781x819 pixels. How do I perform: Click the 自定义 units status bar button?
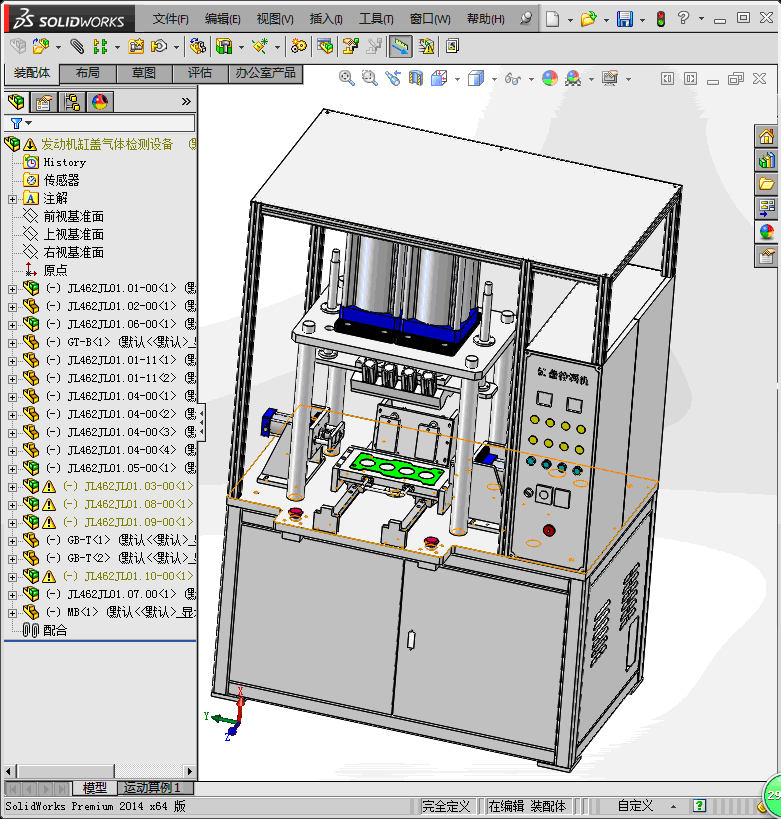[x=634, y=805]
